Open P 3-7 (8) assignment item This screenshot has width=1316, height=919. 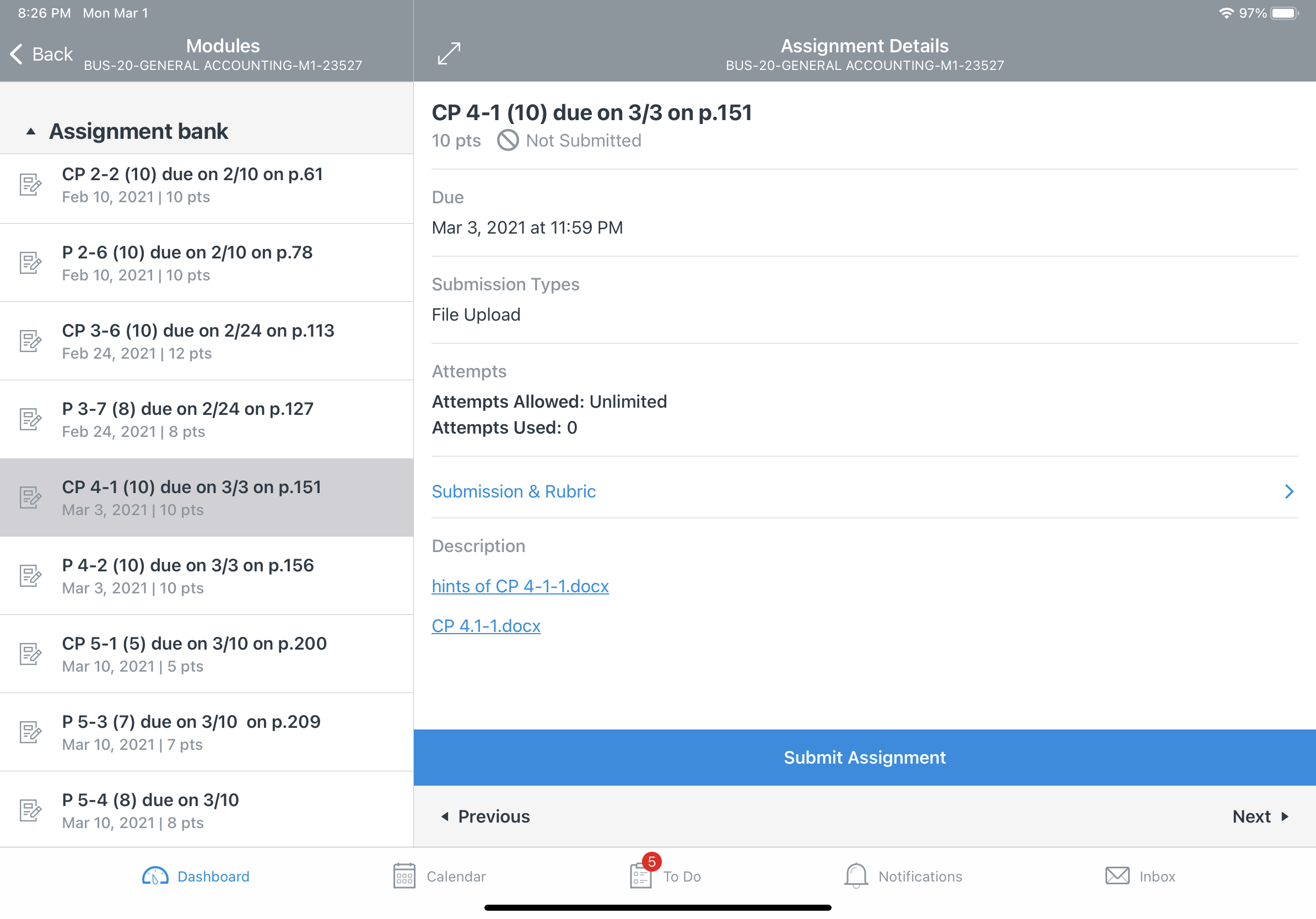click(x=206, y=419)
